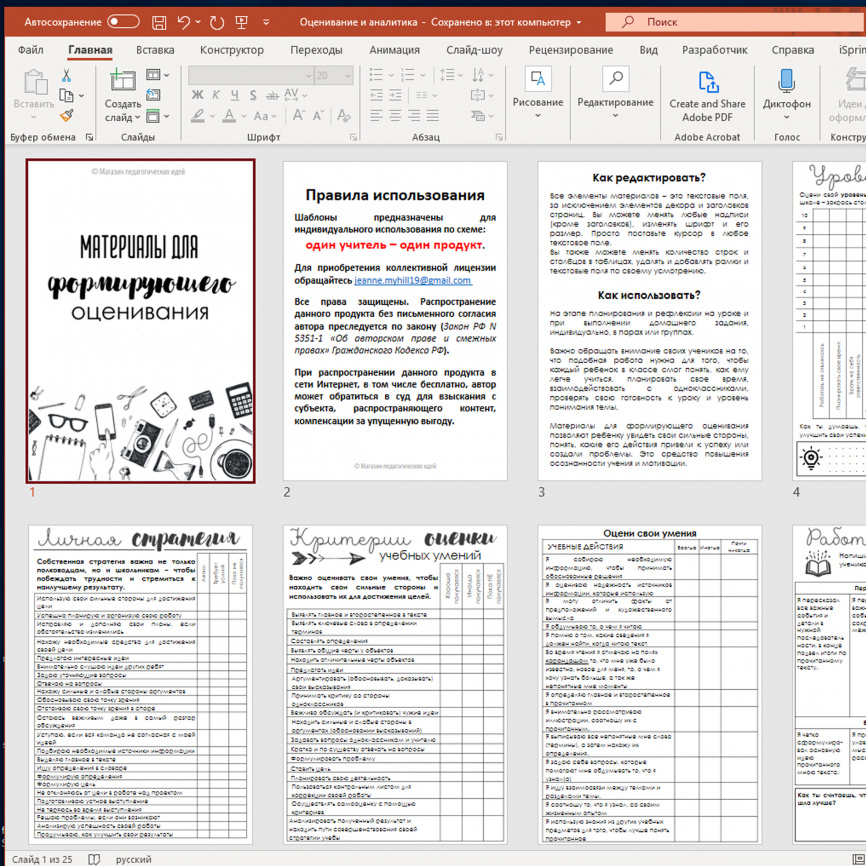Save the presentation with the Save icon

point(158,21)
